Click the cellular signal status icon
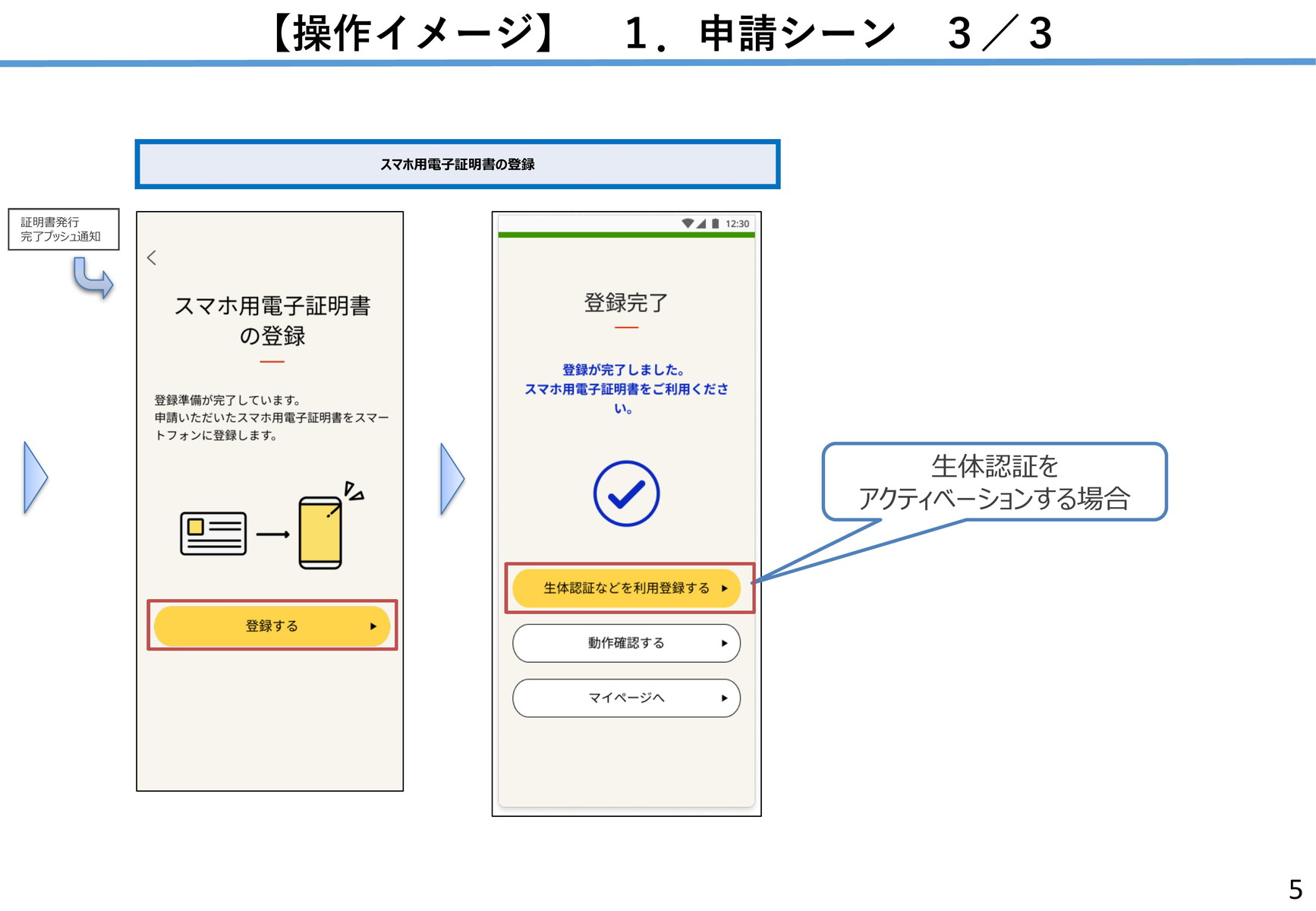The height and width of the screenshot is (911, 1316). pyautogui.click(x=701, y=223)
